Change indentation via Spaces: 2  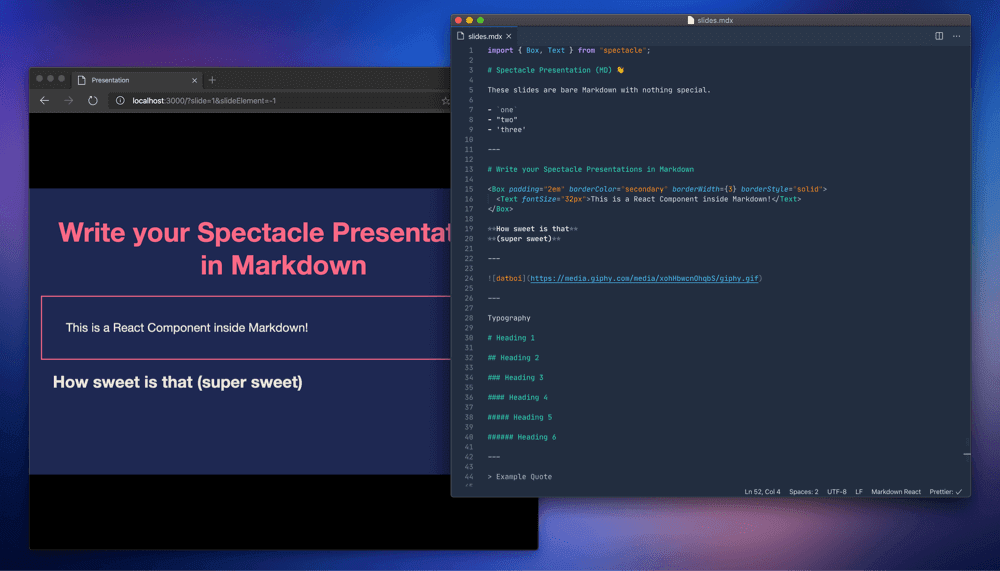coord(804,492)
